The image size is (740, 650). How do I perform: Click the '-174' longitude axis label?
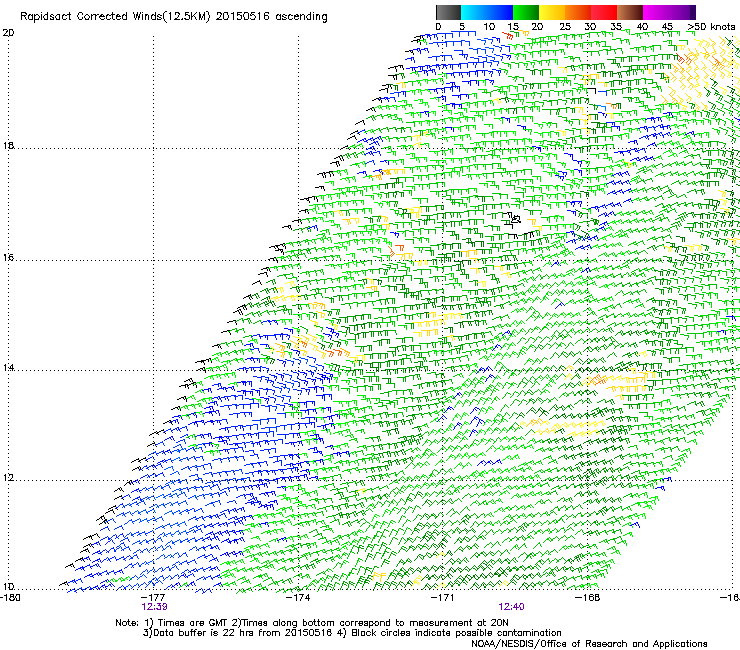(299, 598)
